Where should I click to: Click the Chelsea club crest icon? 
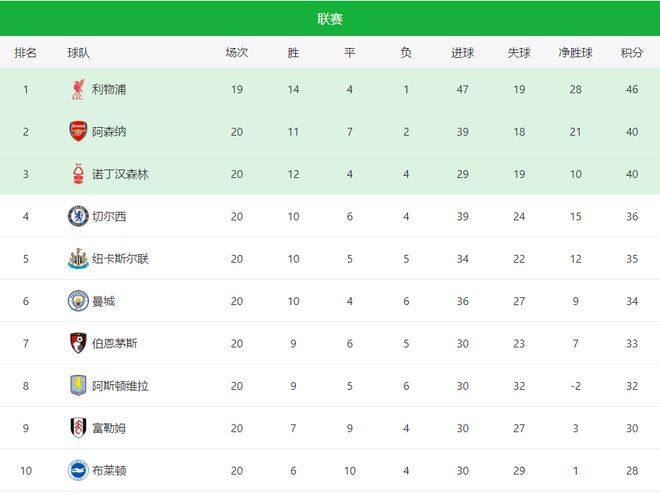point(77,216)
